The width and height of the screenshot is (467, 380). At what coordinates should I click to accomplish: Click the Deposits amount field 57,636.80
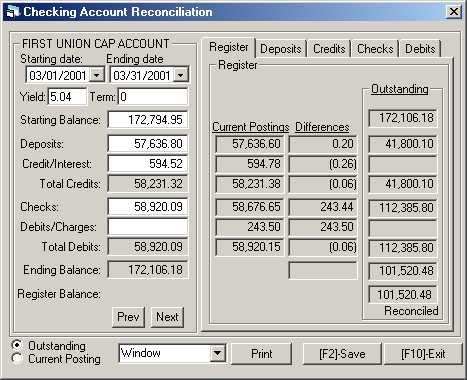(x=148, y=144)
